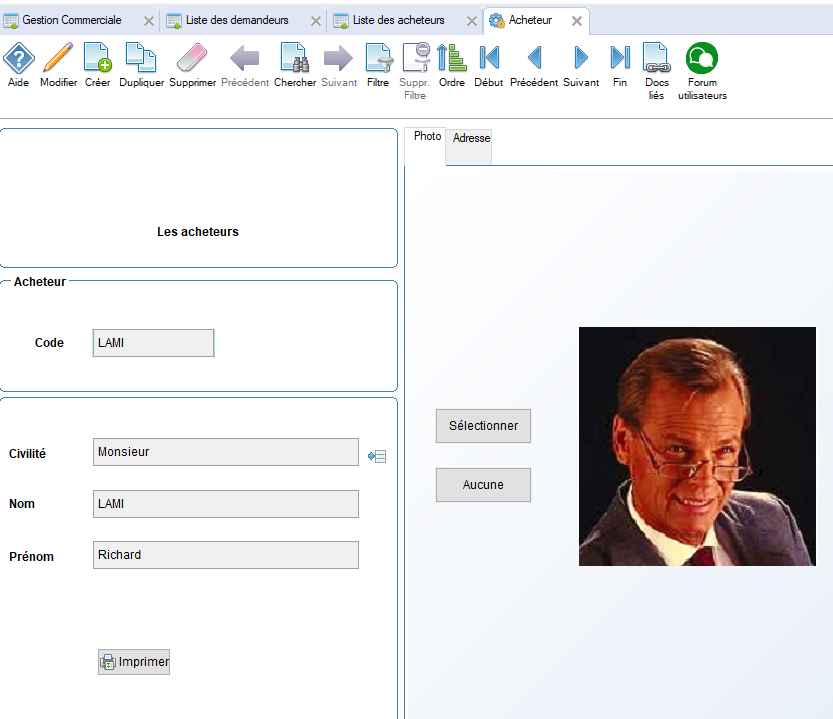
Task: Click the Créer new record icon
Action: pyautogui.click(x=98, y=57)
